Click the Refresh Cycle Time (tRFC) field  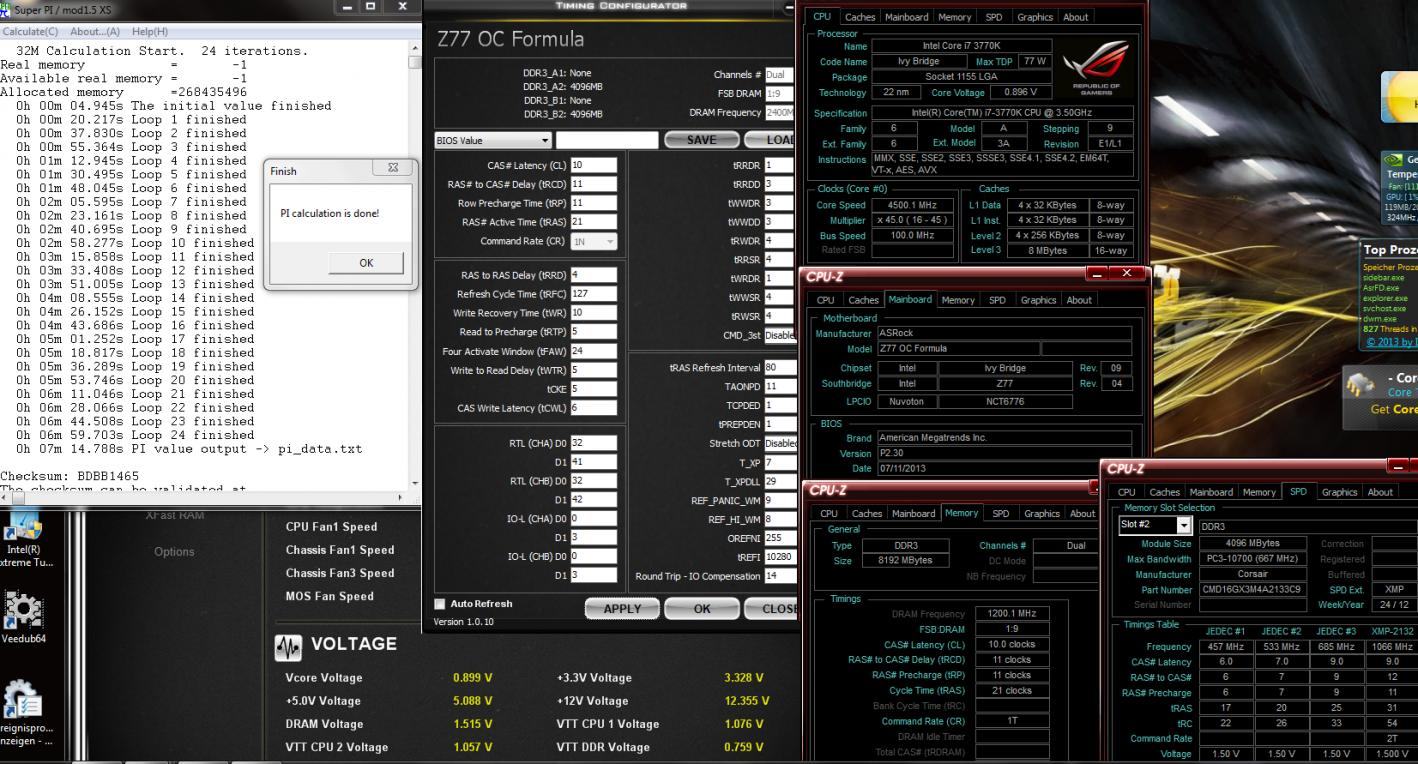tap(594, 294)
